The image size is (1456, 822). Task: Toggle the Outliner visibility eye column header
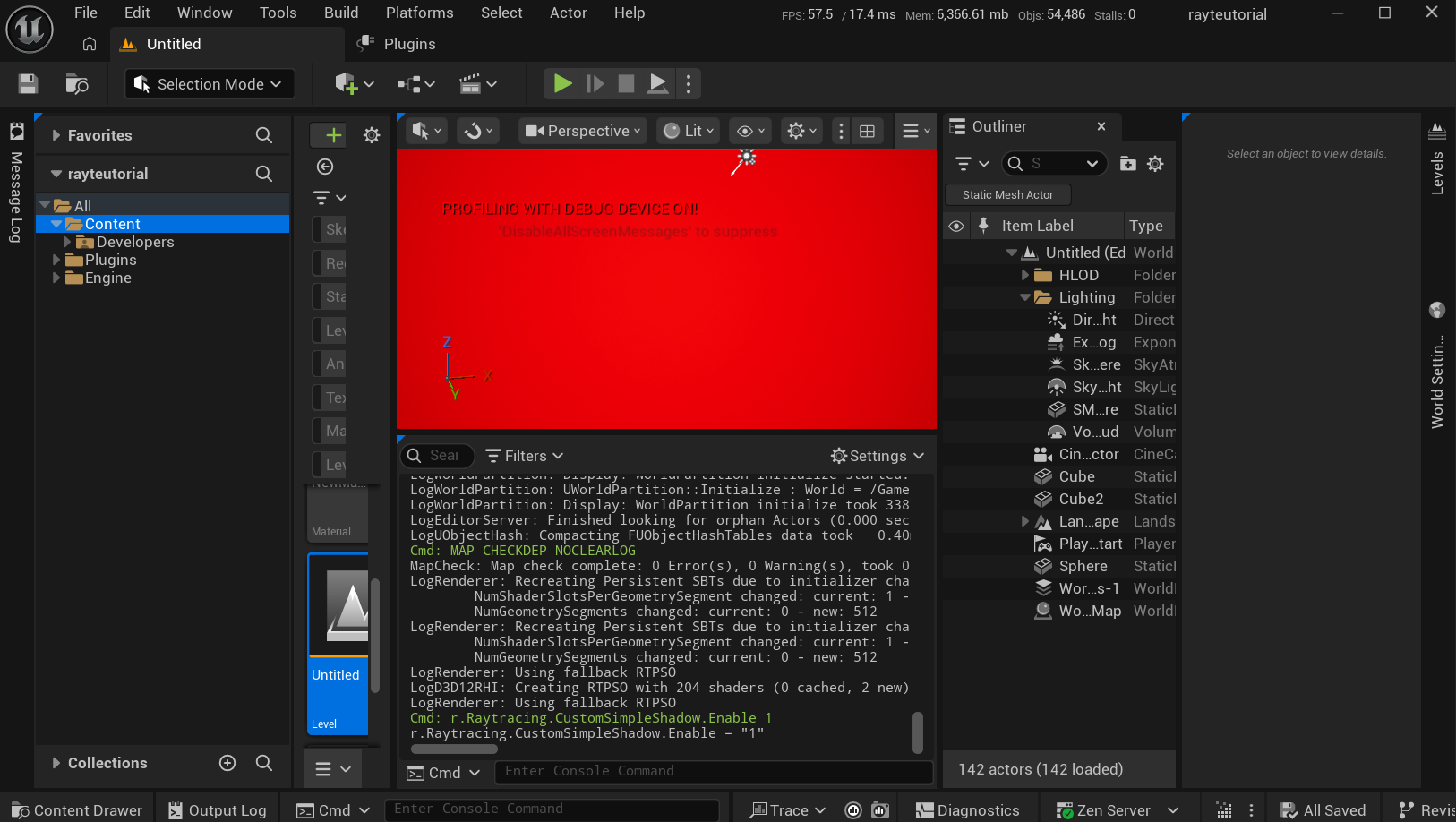(956, 226)
